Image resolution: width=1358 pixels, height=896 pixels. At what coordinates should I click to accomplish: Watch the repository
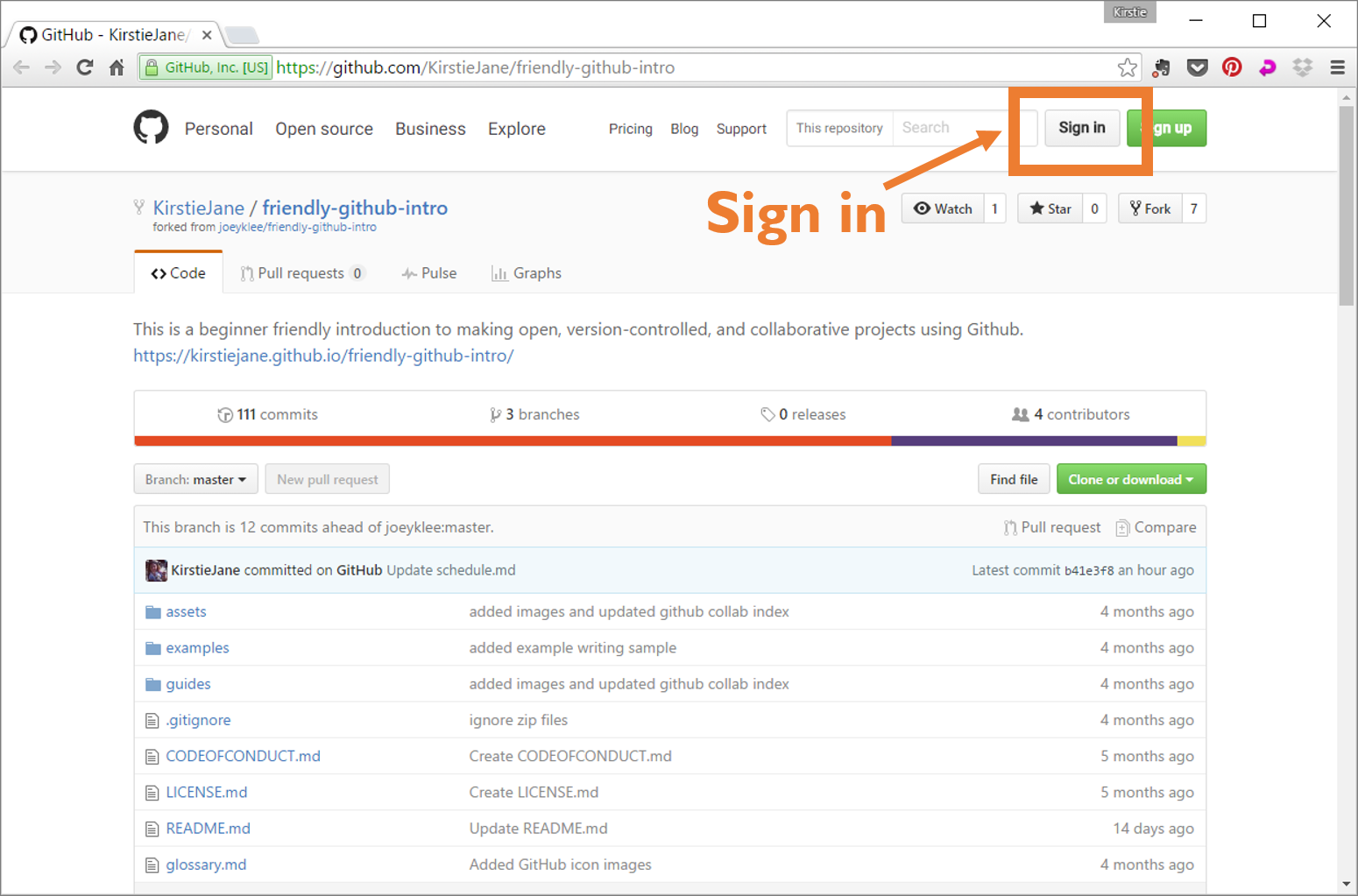[943, 208]
